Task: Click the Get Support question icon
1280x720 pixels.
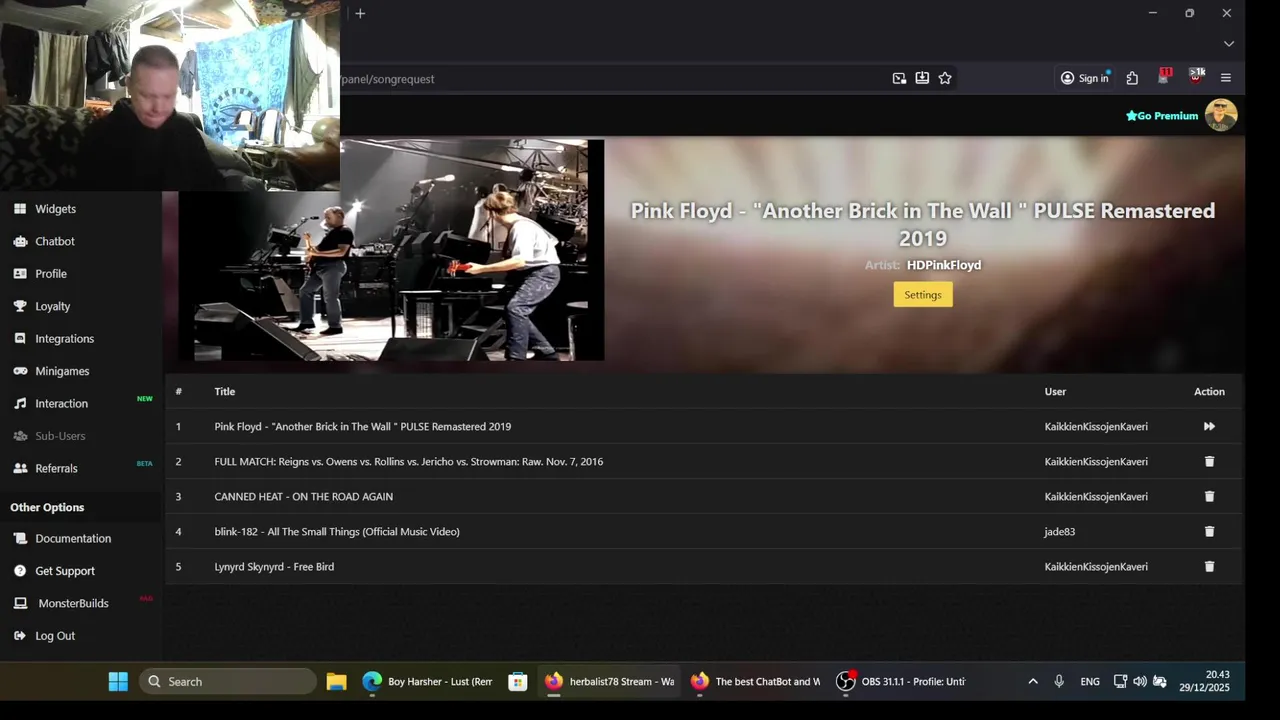Action: click(20, 571)
